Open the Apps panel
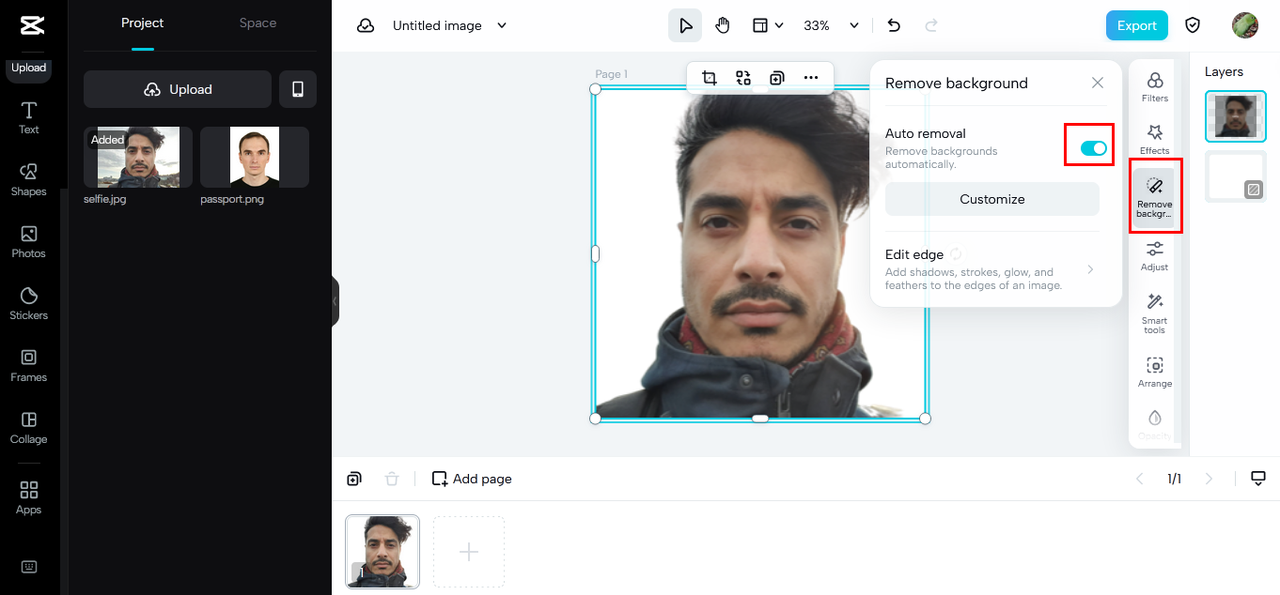Image resolution: width=1280 pixels, height=595 pixels. click(29, 497)
